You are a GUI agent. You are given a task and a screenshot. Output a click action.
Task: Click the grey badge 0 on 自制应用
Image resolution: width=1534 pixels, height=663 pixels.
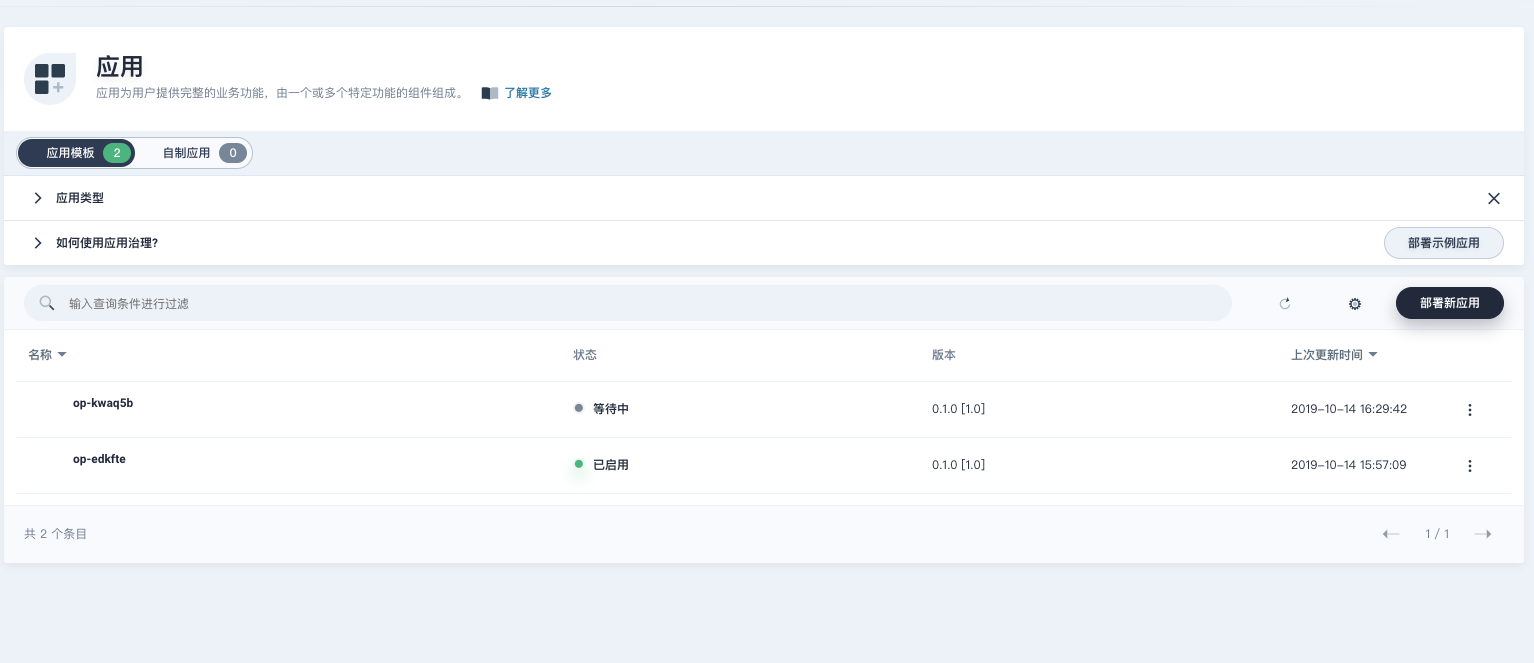[233, 153]
